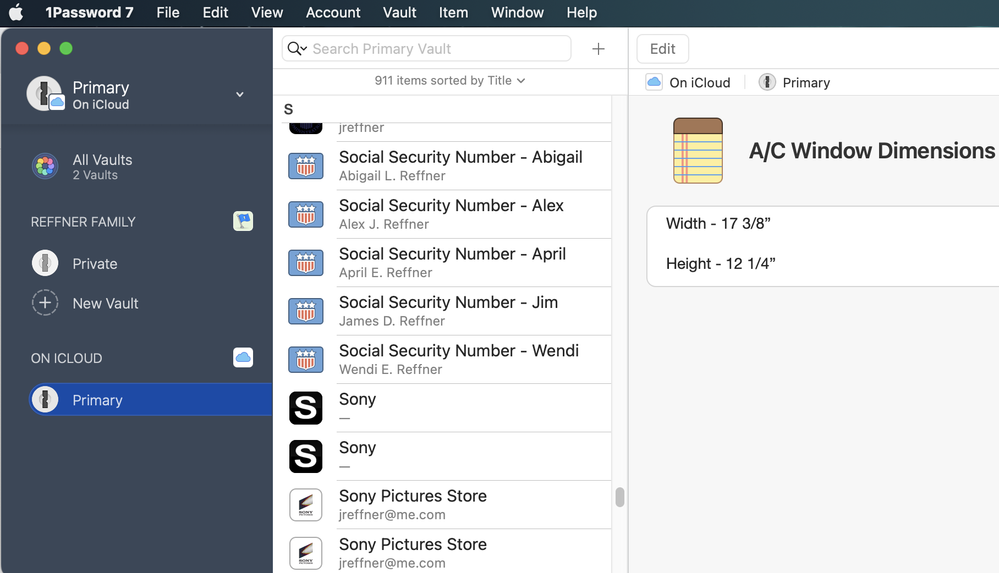Image resolution: width=999 pixels, height=573 pixels.
Task: Click the All Vaults colorful icon
Action: click(x=45, y=167)
